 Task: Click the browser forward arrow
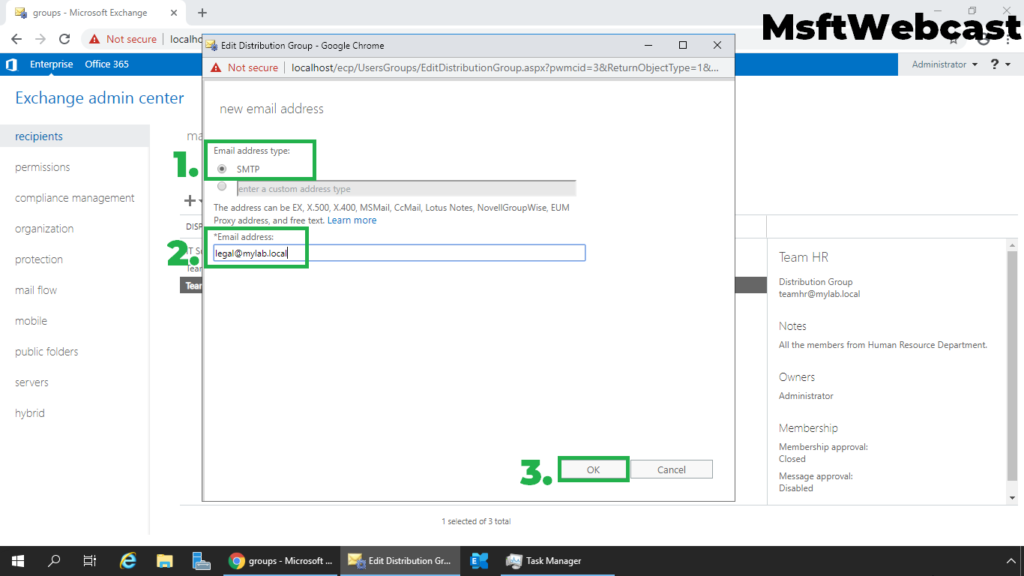(40, 39)
